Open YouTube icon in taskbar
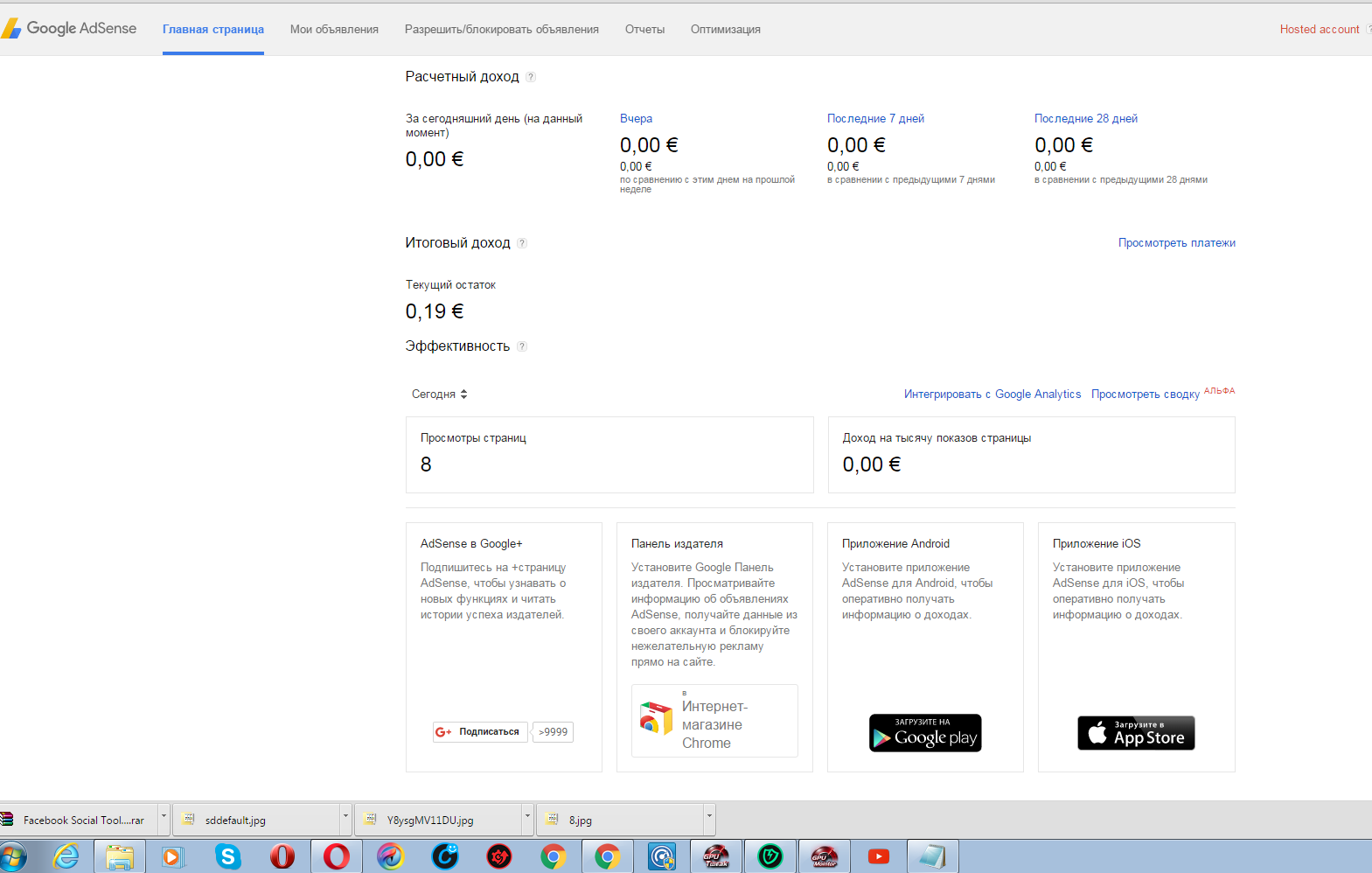The height and width of the screenshot is (873, 1372). coord(879,856)
